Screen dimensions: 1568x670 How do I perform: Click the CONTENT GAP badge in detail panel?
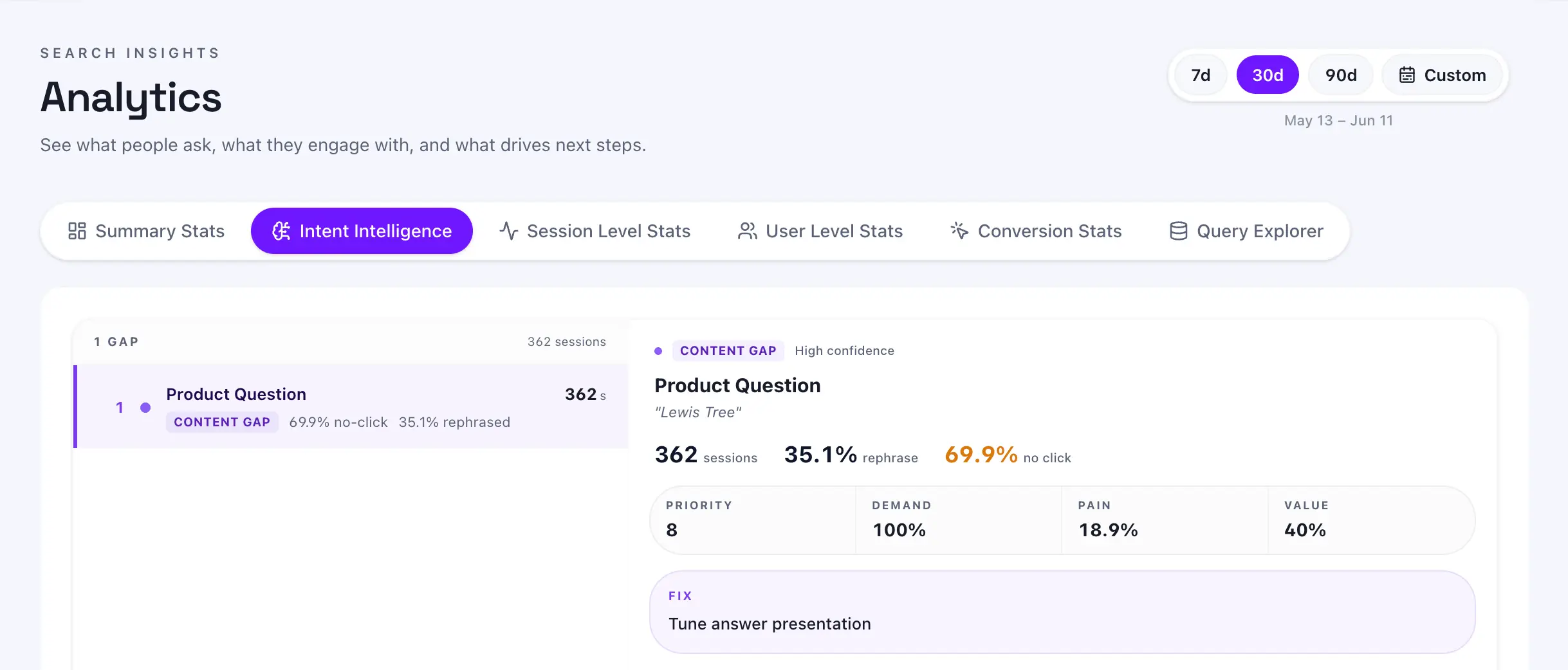click(728, 350)
